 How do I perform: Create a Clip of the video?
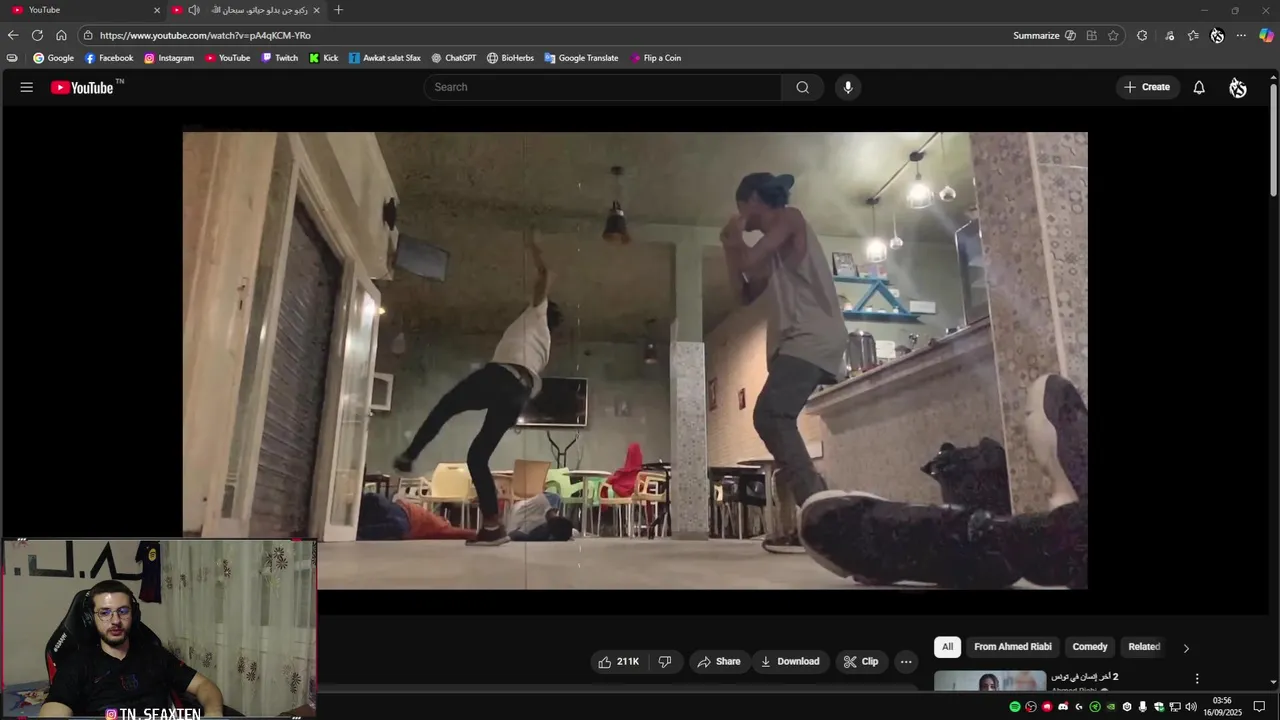(861, 661)
